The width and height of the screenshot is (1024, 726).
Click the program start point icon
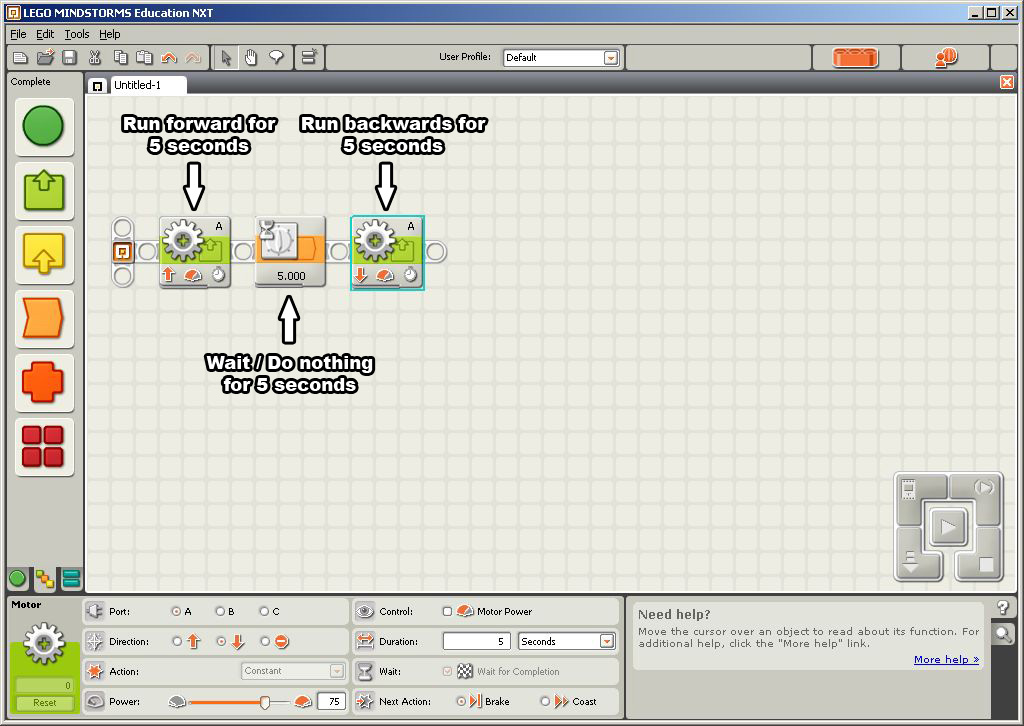point(123,251)
